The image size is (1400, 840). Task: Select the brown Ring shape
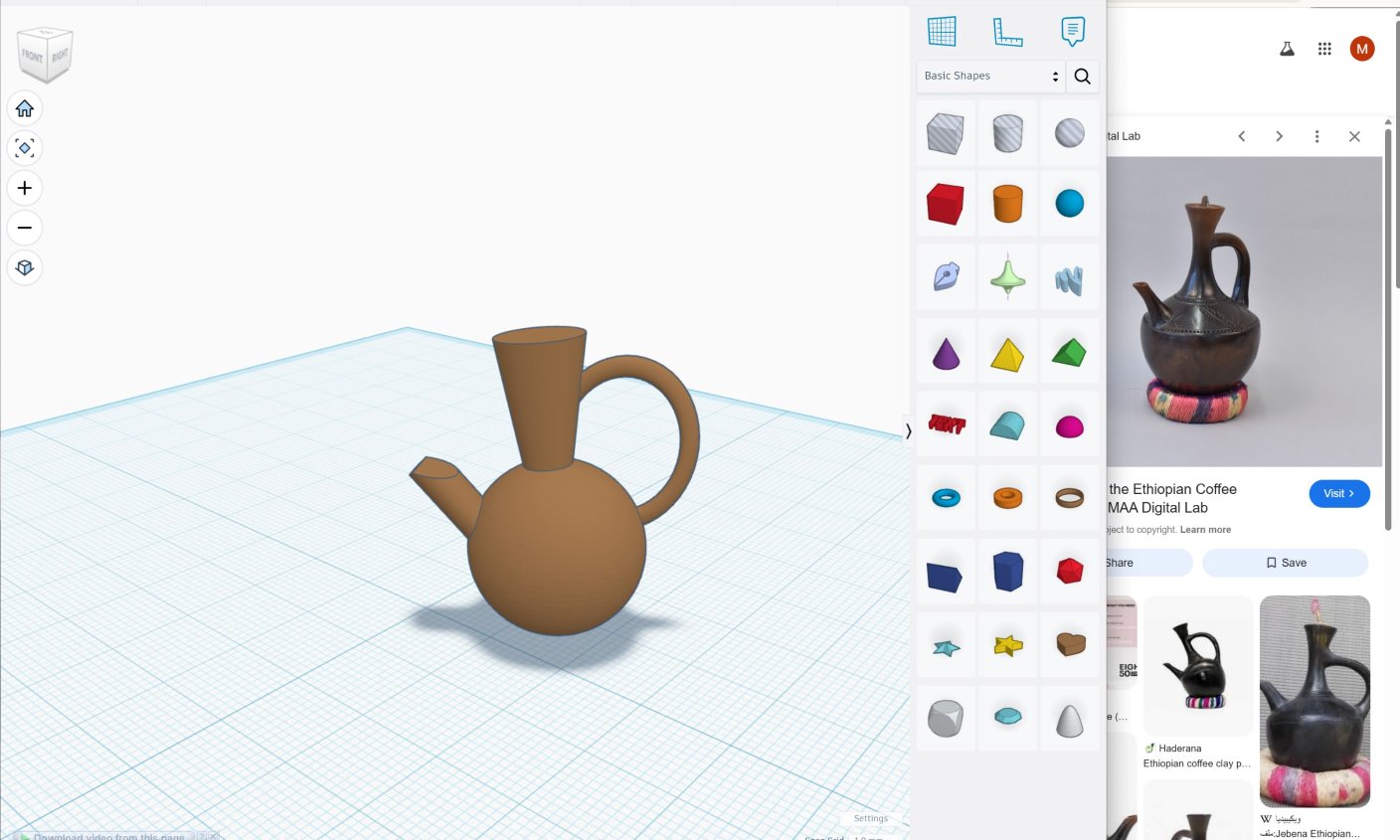(x=1070, y=497)
